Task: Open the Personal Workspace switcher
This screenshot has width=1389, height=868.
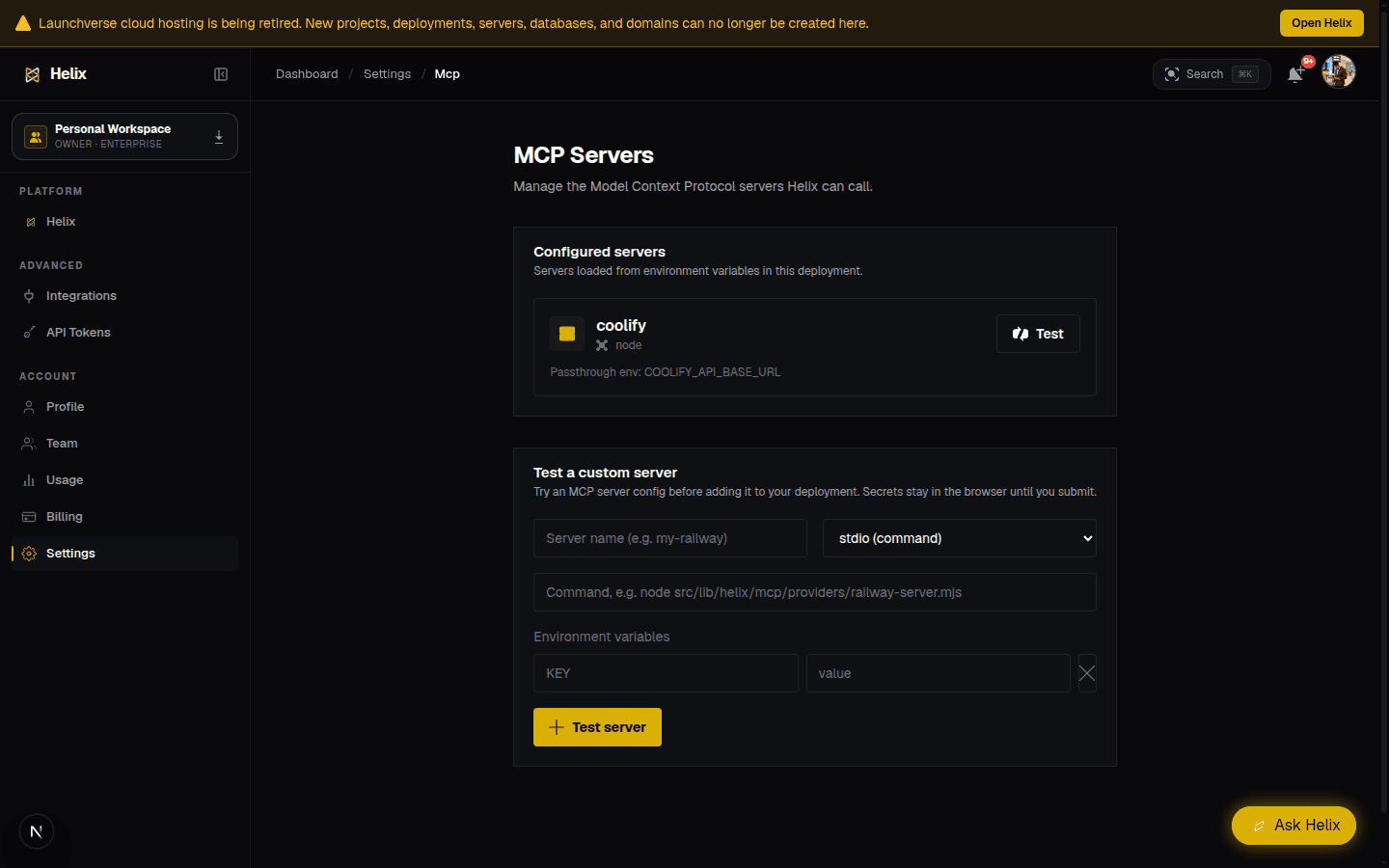Action: pyautogui.click(x=124, y=136)
